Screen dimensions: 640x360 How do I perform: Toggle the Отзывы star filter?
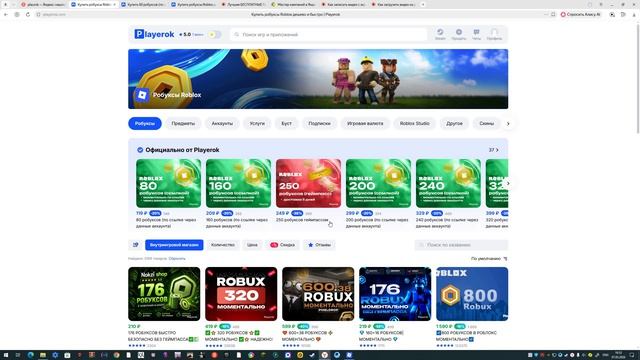coord(320,245)
